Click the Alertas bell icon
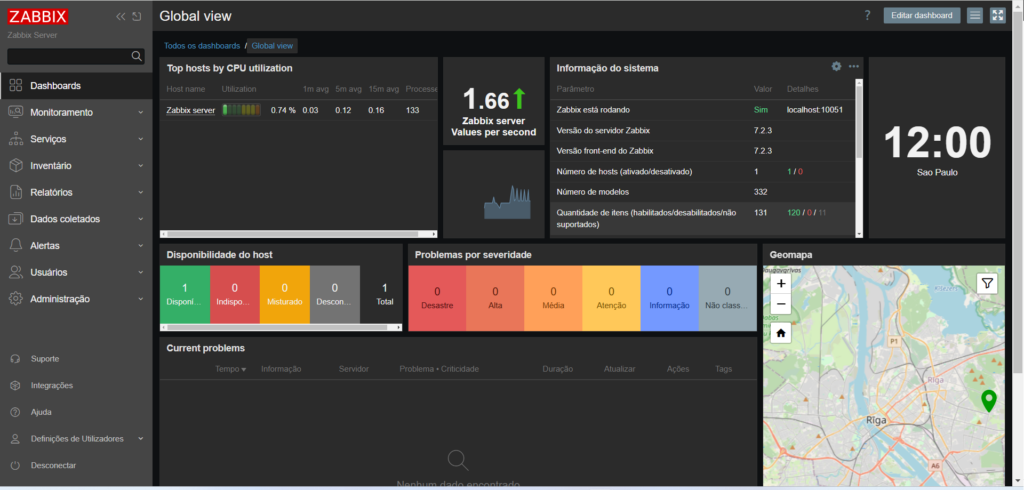Screen dimensions: 1024x490 [16, 246]
